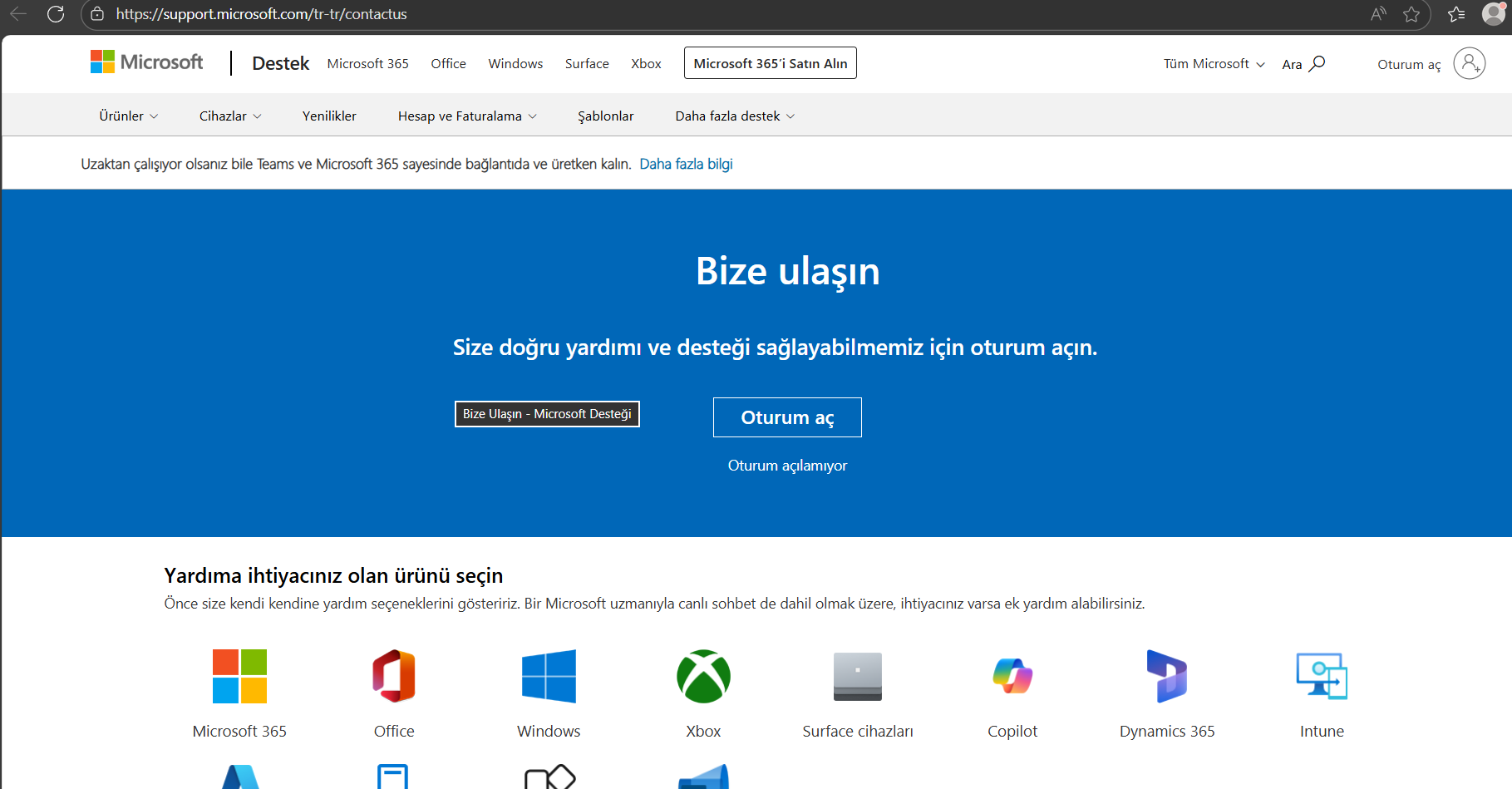Go to Office in top navigation
Viewport: 1512px width, 789px height.
point(448,64)
